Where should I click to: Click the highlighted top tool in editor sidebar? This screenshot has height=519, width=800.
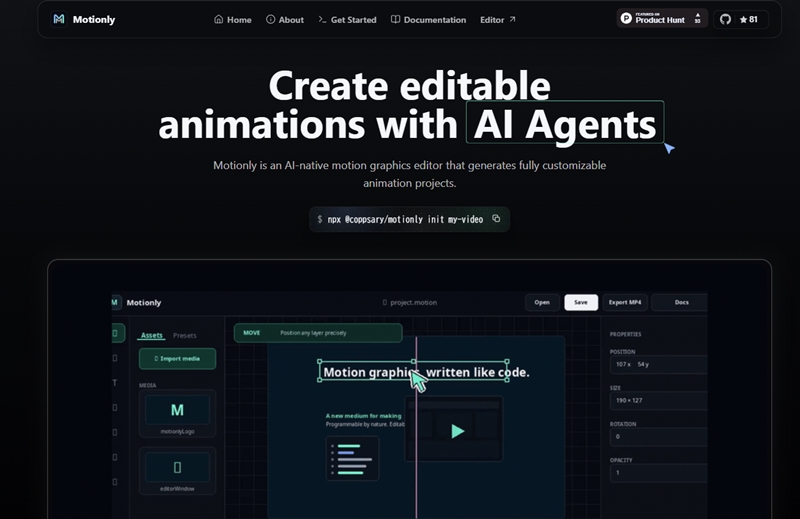pyautogui.click(x=117, y=333)
